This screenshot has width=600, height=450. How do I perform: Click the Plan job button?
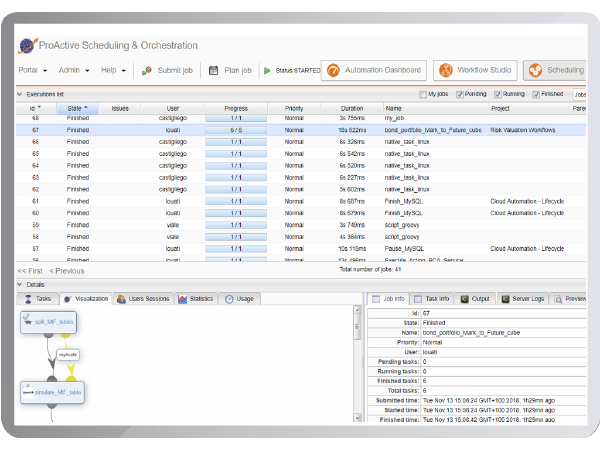tap(230, 70)
